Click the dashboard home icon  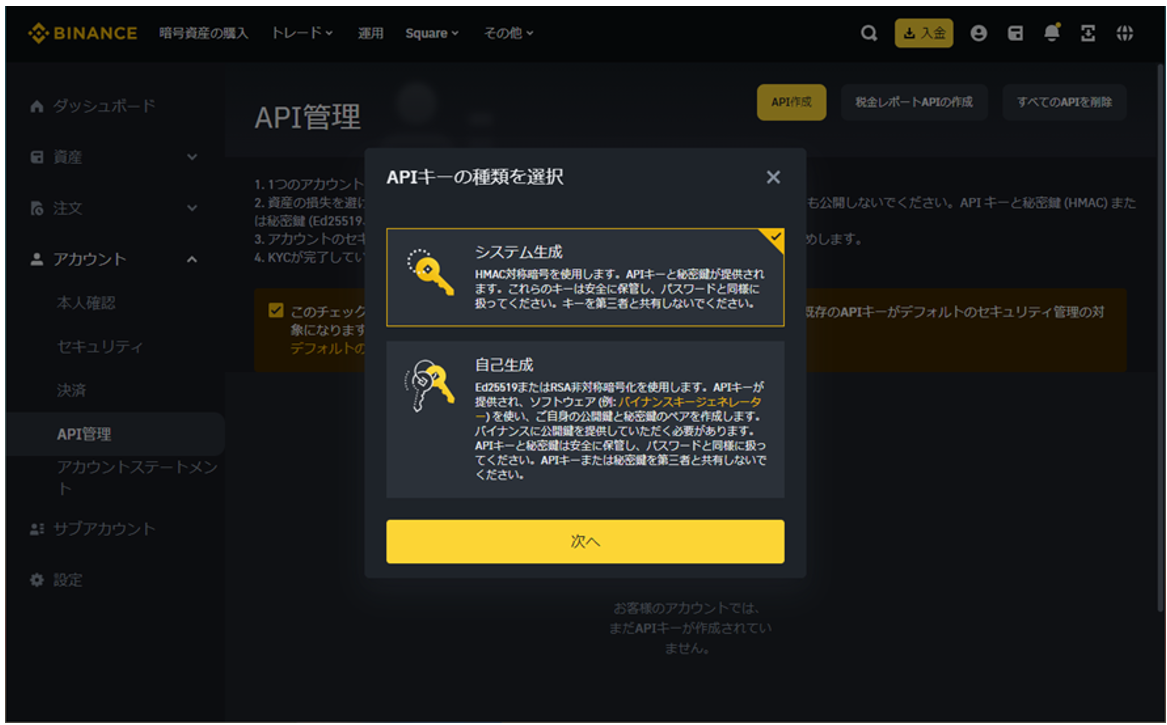pos(36,106)
